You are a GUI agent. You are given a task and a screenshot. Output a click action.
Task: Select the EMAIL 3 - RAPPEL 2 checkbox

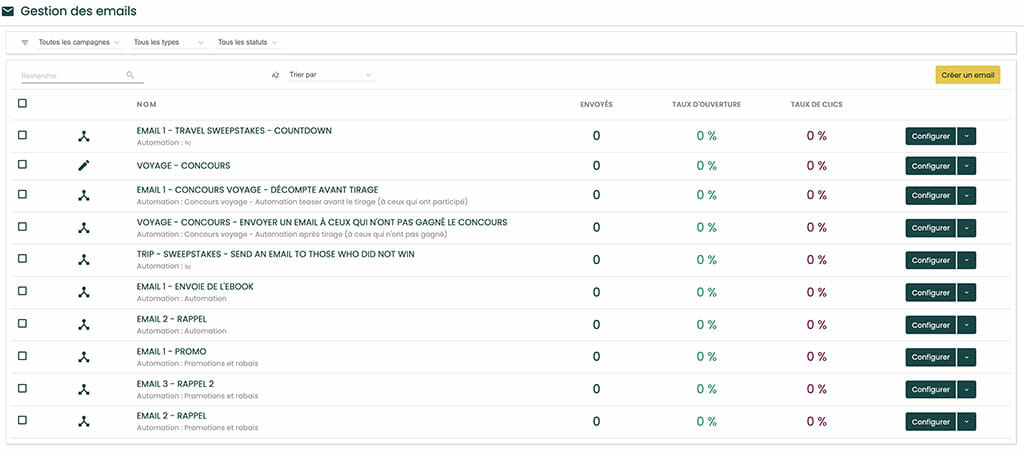click(22, 388)
